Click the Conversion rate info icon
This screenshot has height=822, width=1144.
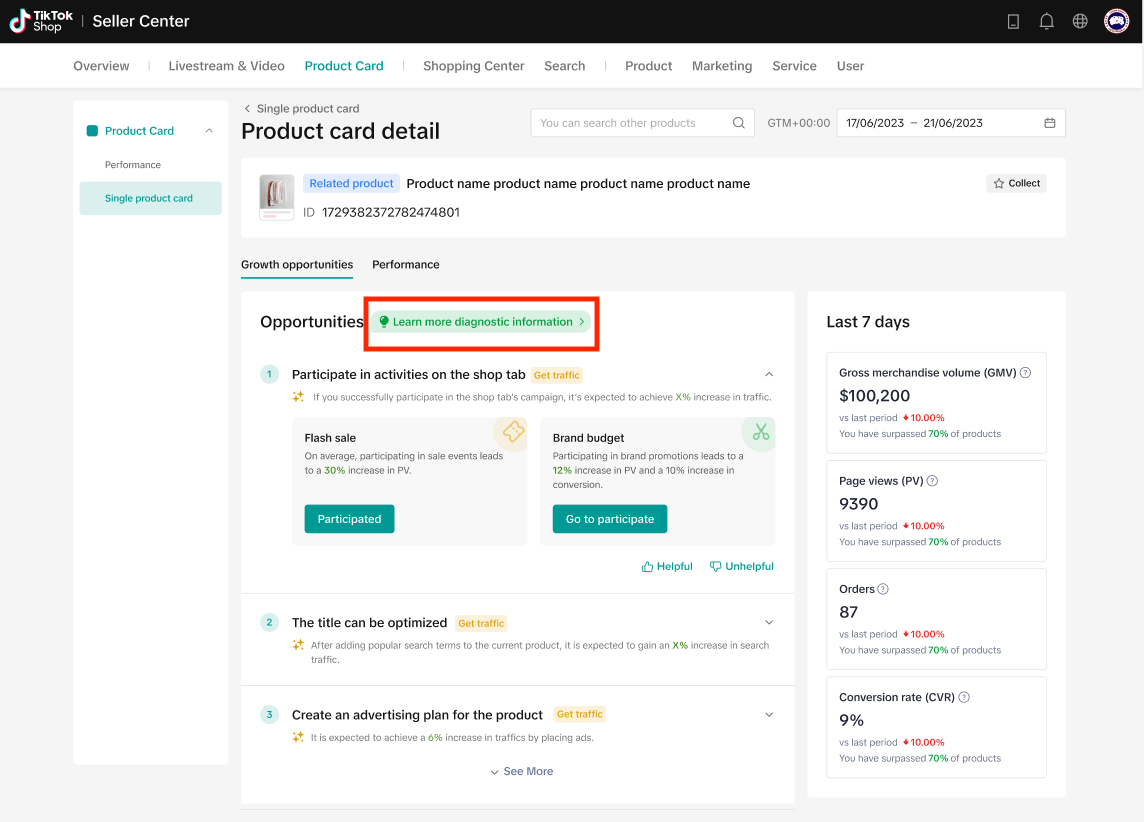tap(964, 697)
